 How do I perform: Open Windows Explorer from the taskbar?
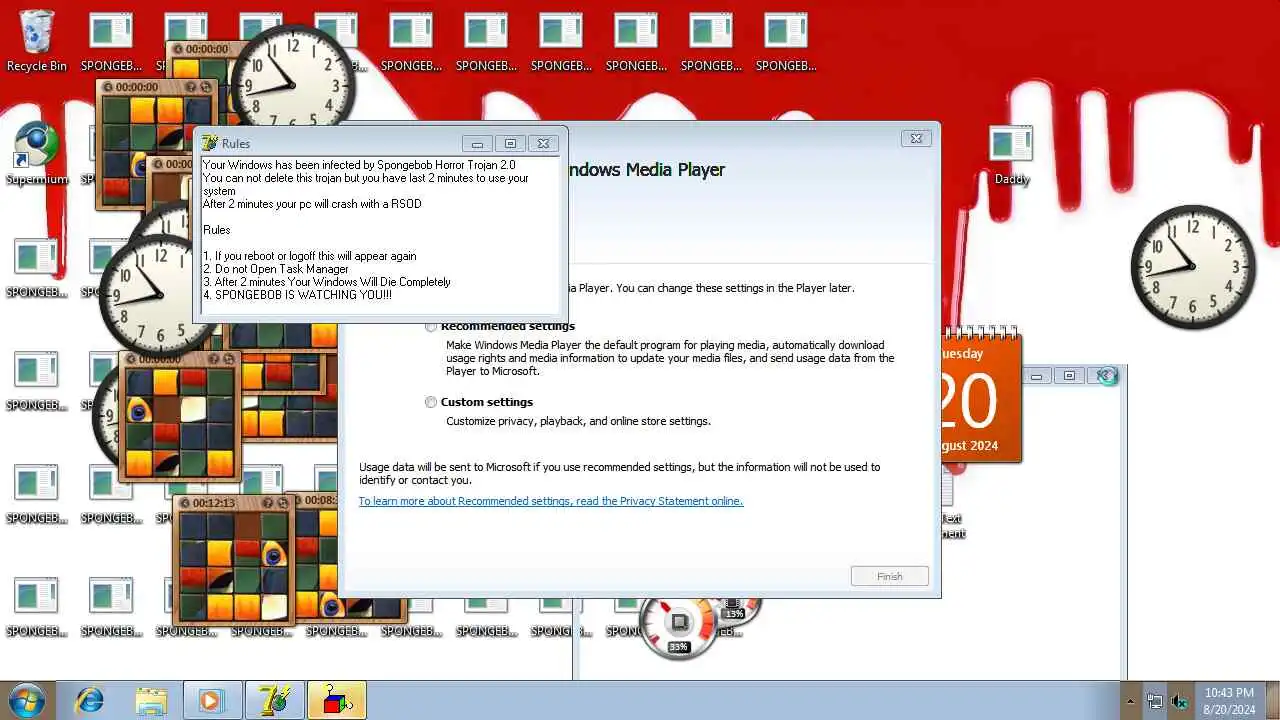(151, 700)
